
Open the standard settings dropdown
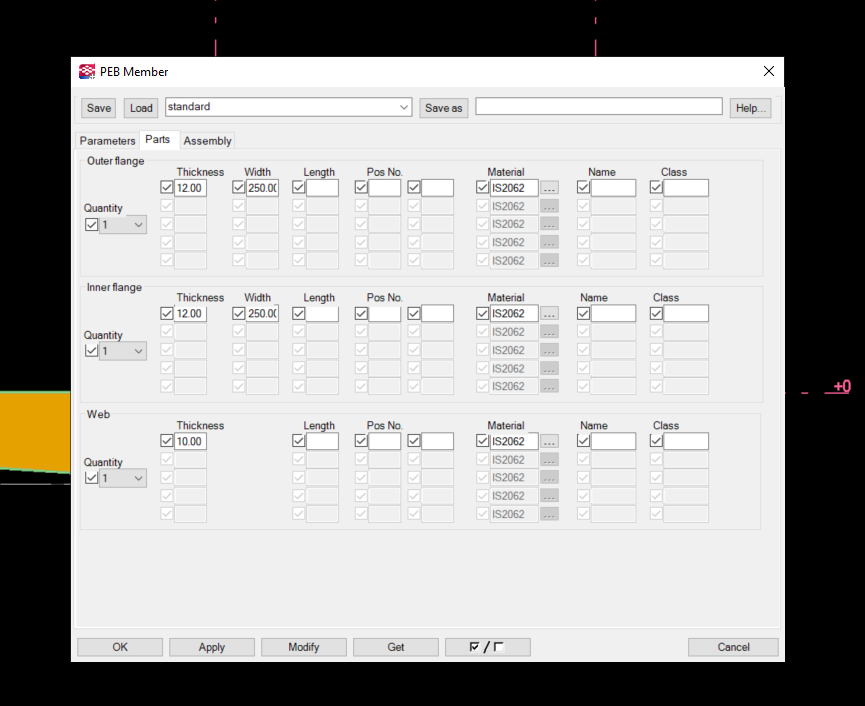click(x=404, y=107)
